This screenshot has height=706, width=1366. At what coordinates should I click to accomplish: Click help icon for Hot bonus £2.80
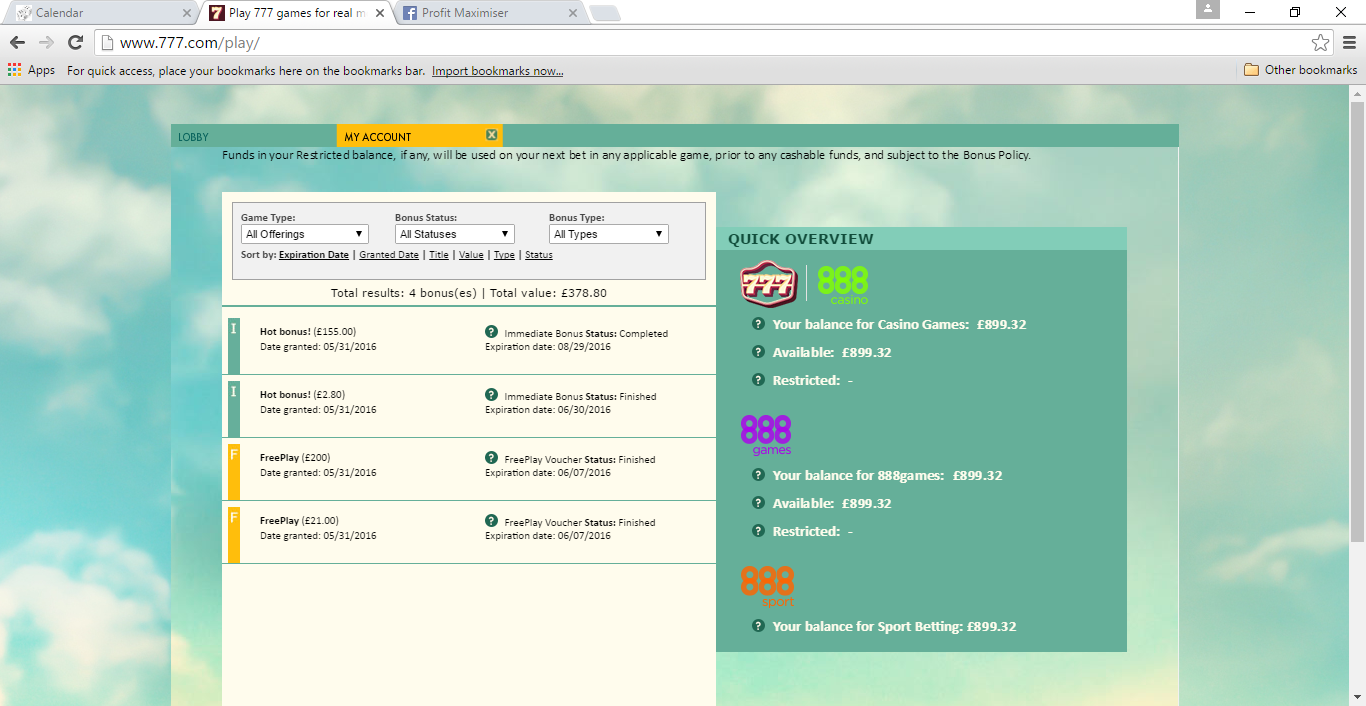pos(491,395)
